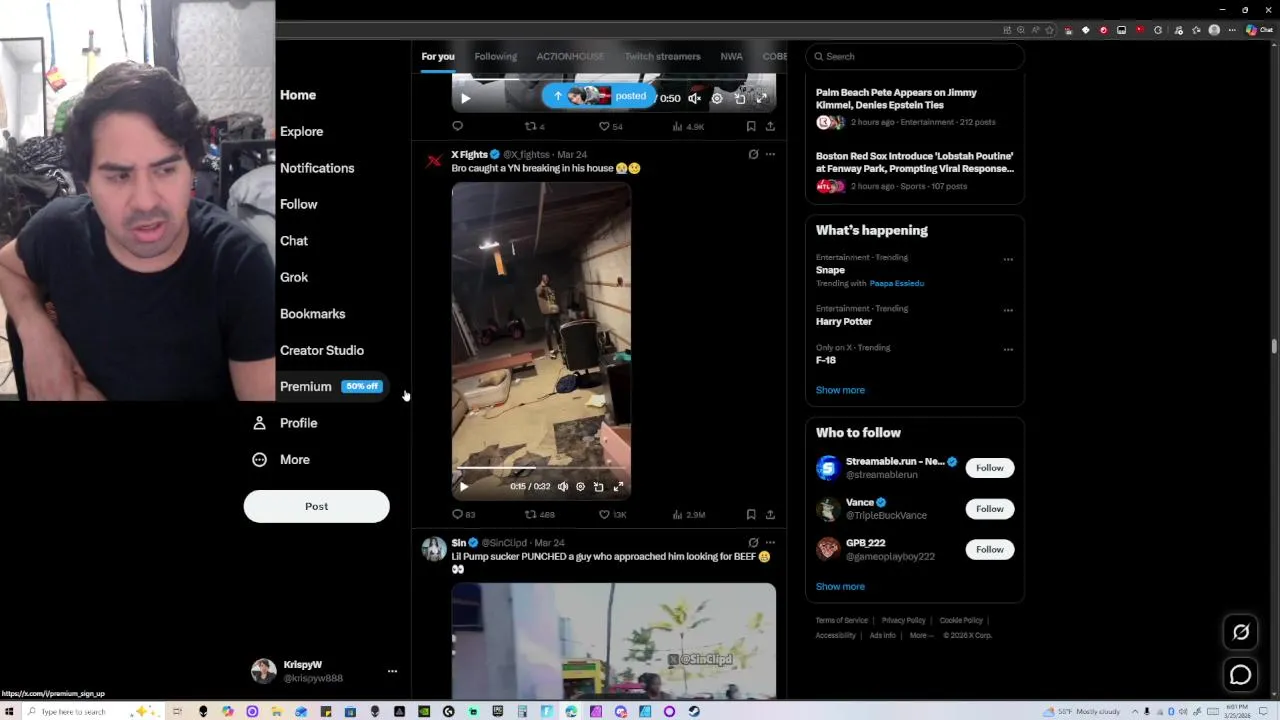Seek the X Fights video progress bar
The height and width of the screenshot is (720, 1280).
click(x=541, y=467)
